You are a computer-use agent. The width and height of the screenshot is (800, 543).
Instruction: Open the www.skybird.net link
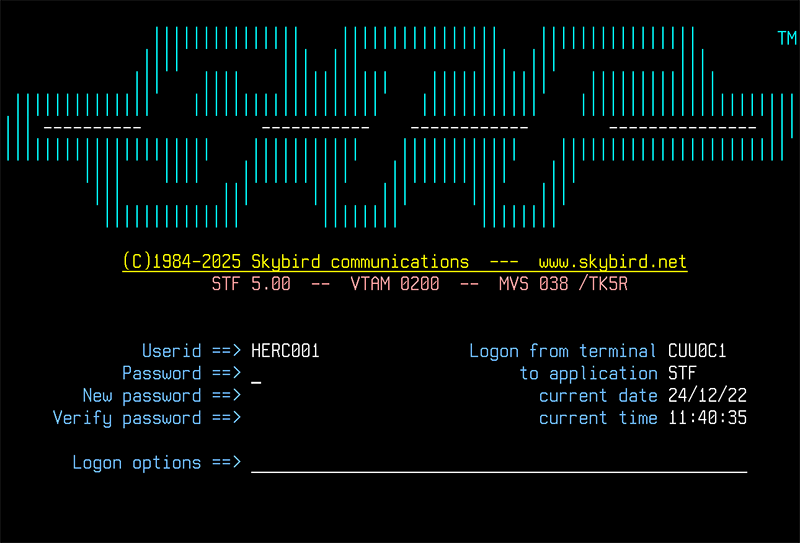612,262
